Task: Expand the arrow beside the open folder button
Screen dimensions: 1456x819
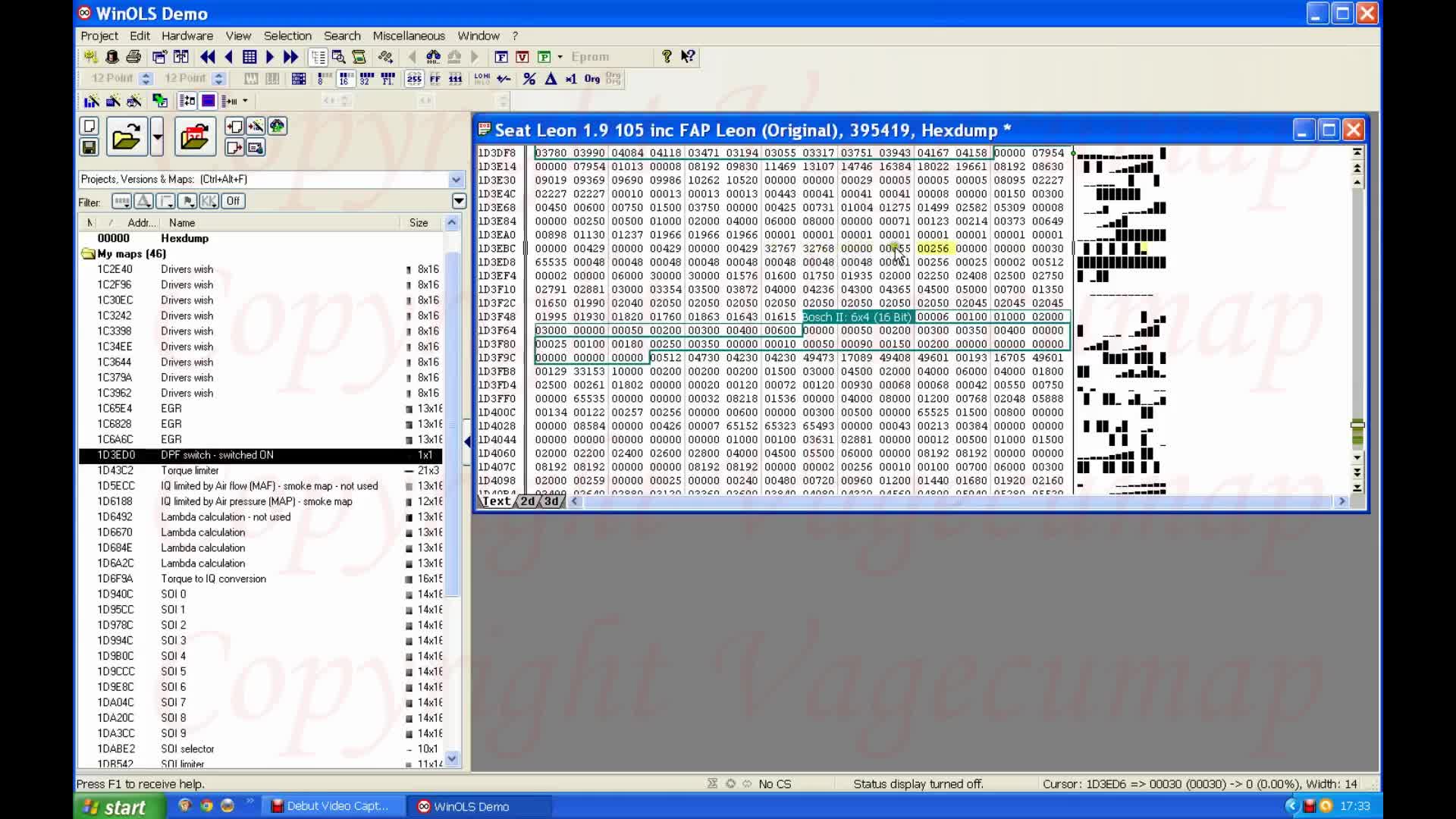Action: pyautogui.click(x=157, y=137)
